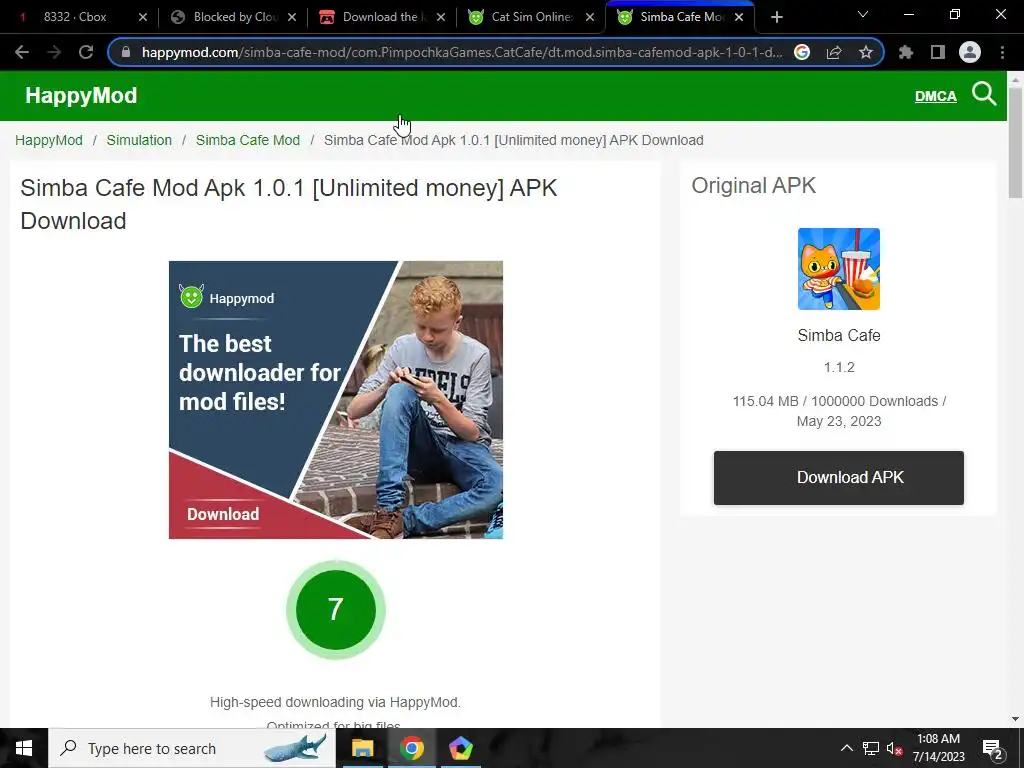
Task: Open the Chrome profile avatar
Action: click(970, 52)
